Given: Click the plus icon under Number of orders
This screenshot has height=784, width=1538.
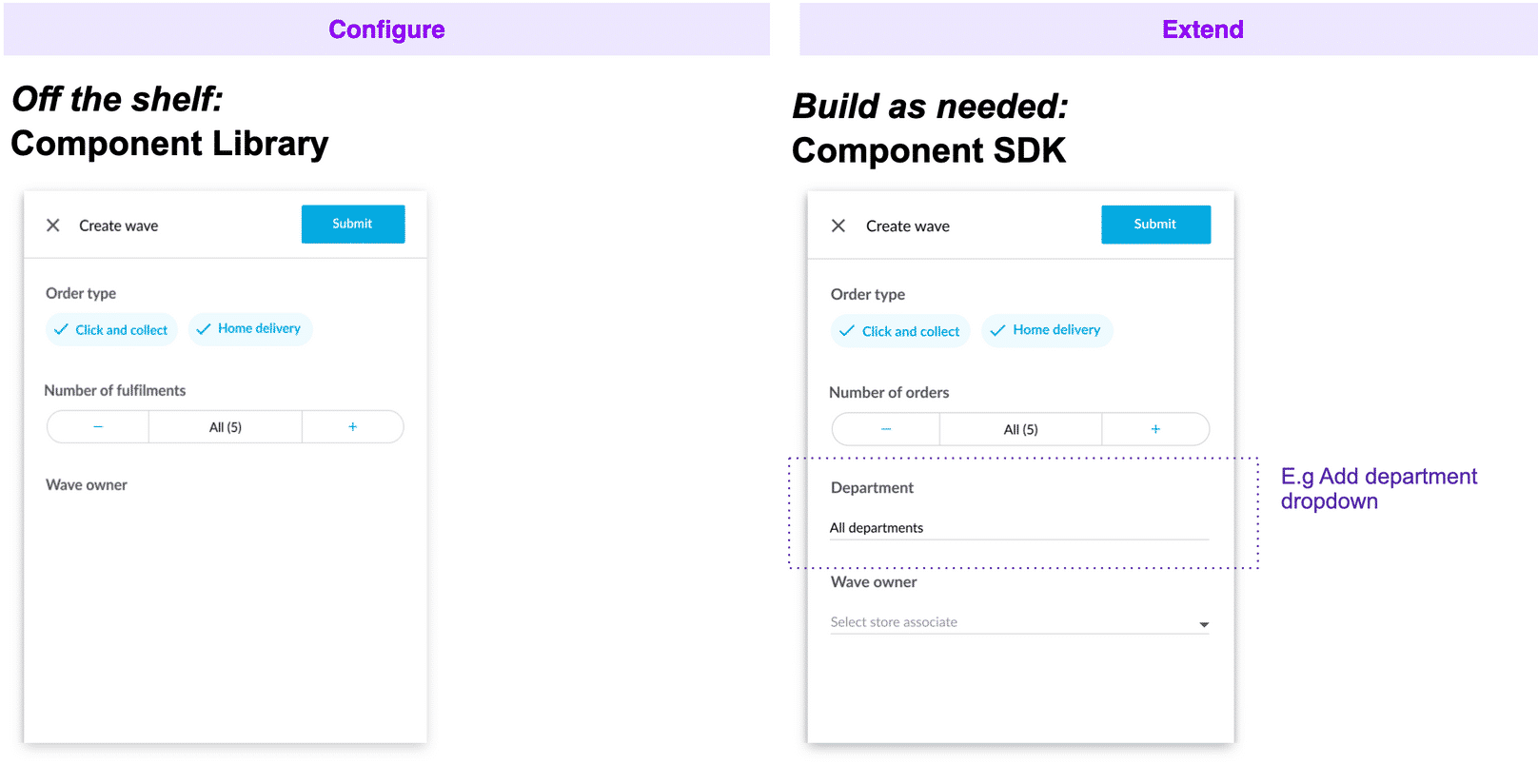Looking at the screenshot, I should [x=1155, y=429].
